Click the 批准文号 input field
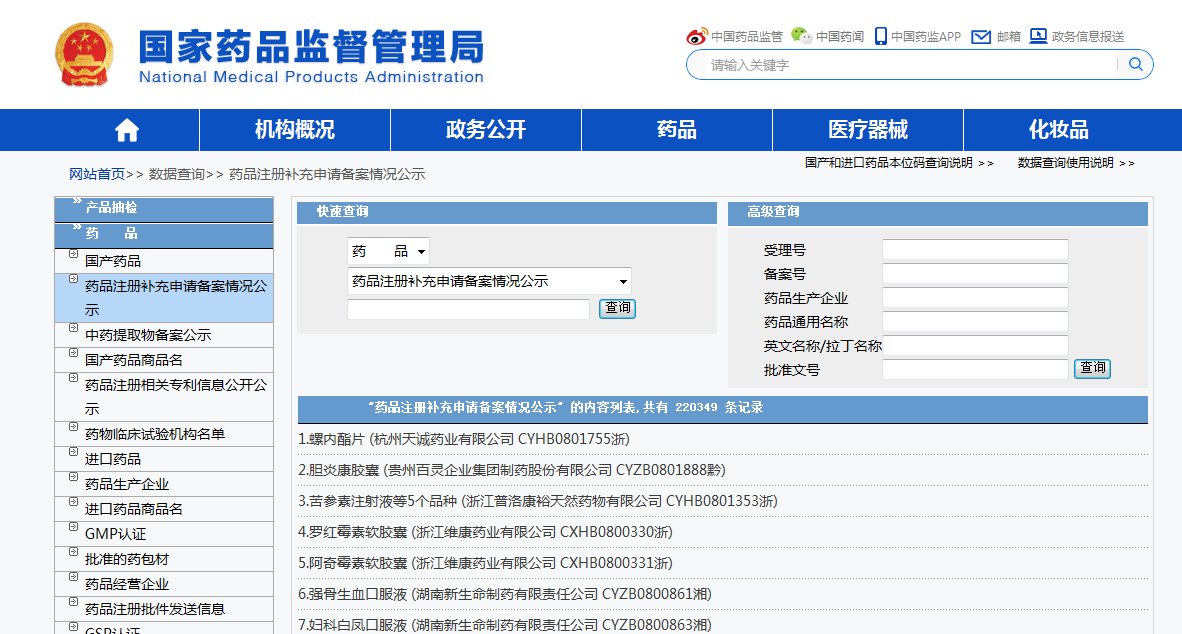 (974, 369)
